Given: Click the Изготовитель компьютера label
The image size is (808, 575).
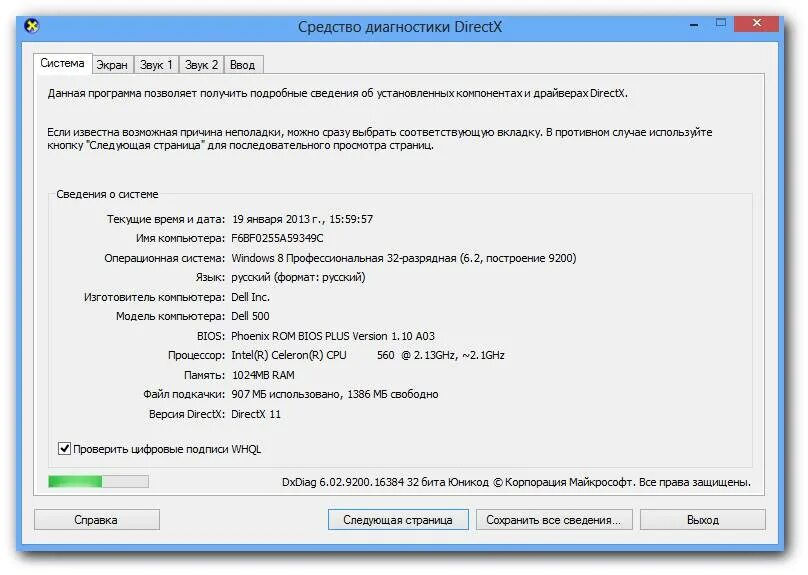Looking at the screenshot, I should 155,297.
